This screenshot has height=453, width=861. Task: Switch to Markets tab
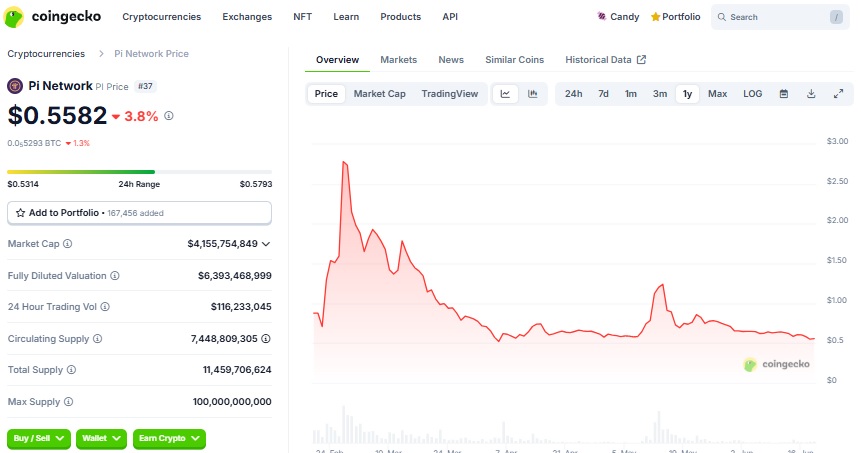coord(399,60)
